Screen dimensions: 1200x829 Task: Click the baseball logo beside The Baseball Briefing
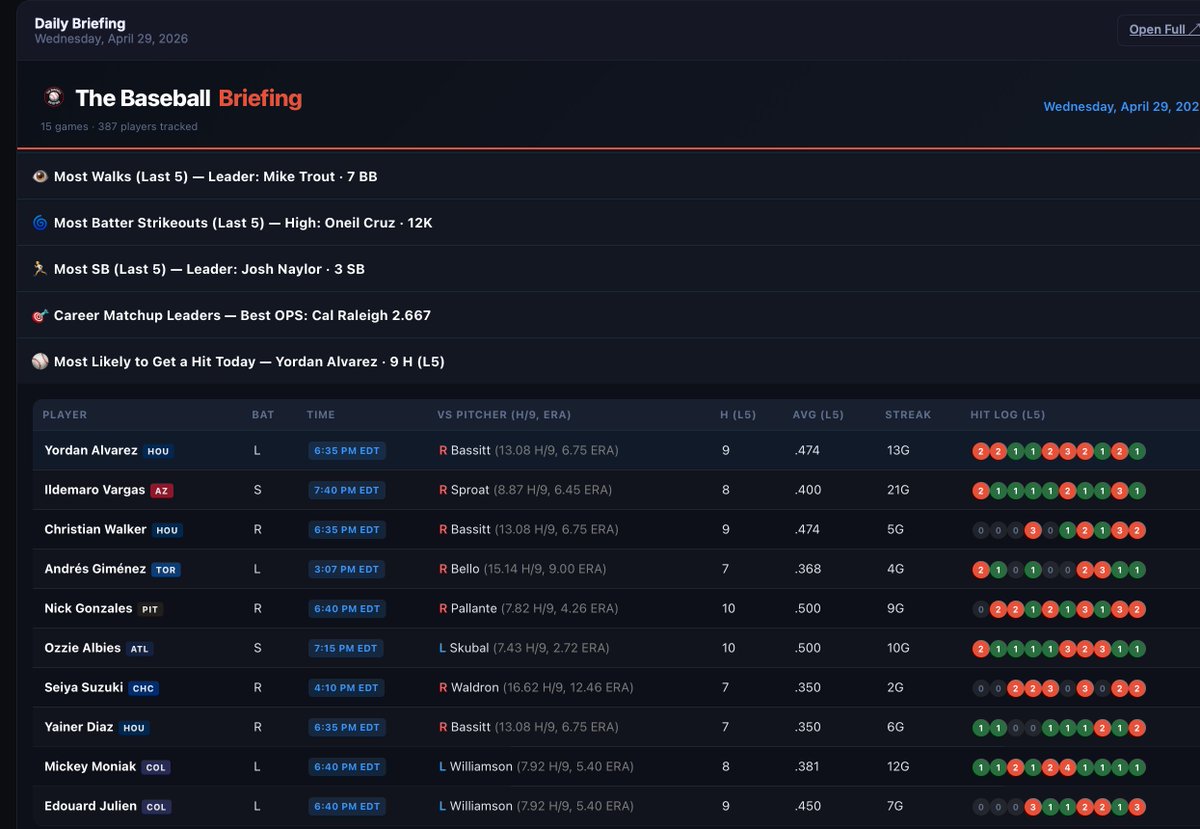(54, 97)
